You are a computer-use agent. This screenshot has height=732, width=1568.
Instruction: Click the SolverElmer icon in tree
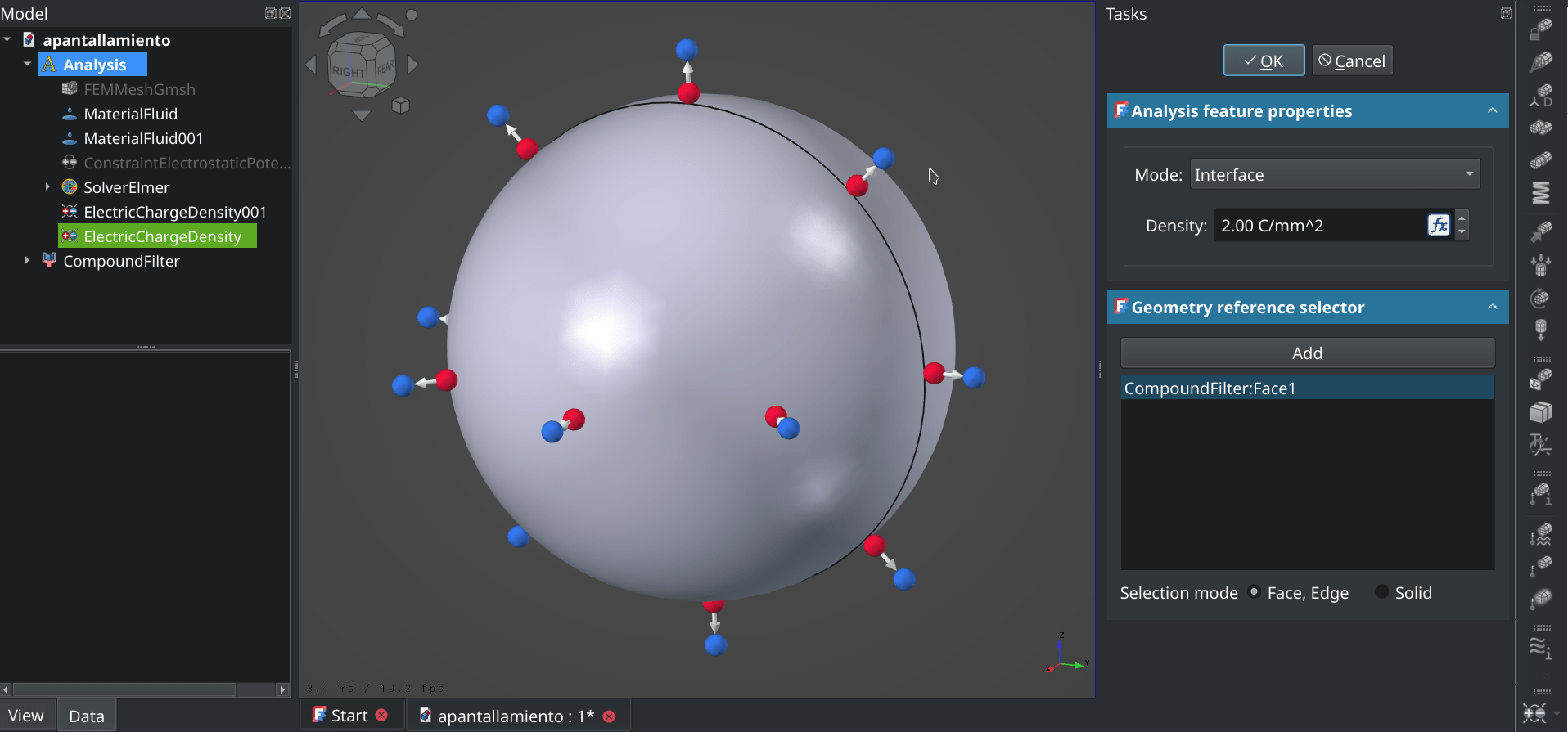[70, 187]
